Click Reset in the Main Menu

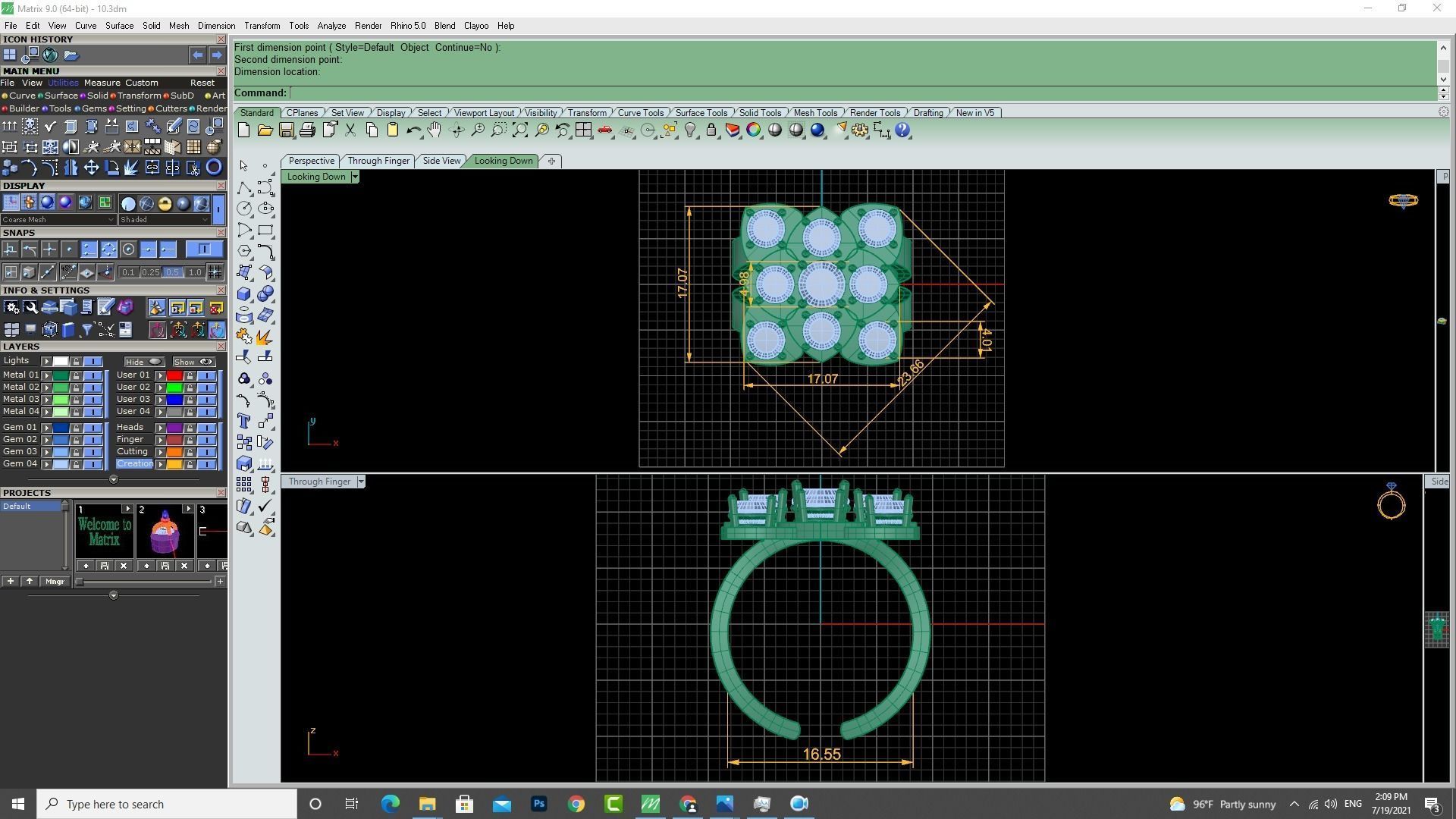202,83
